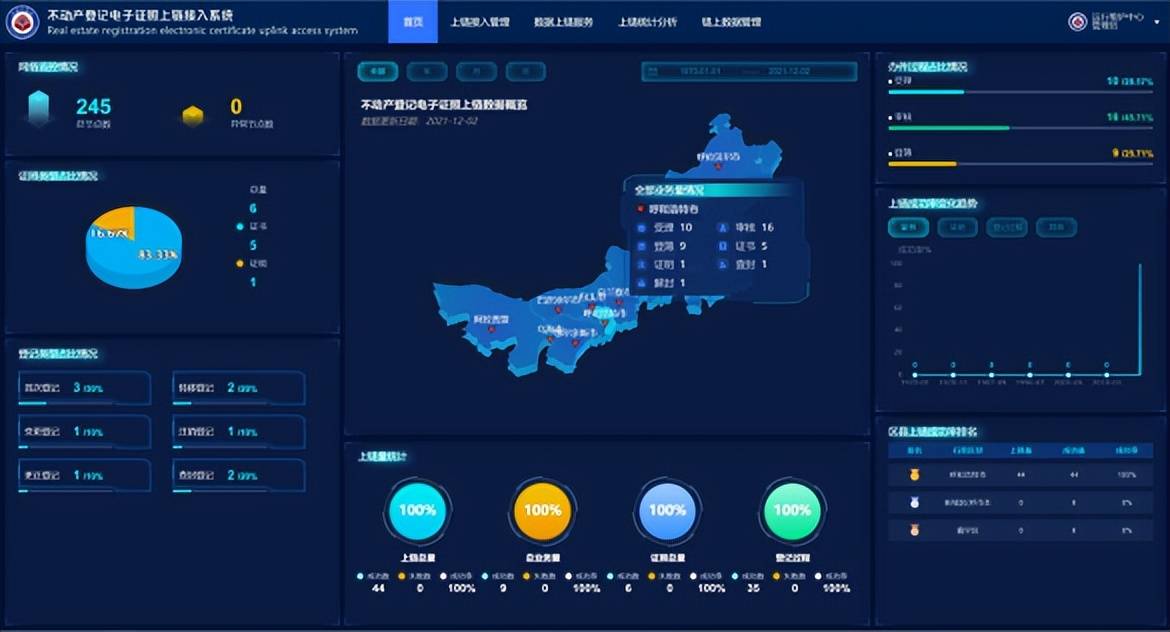Switch to the 首页 tab
Viewport: 1170px width, 632px height.
tap(412, 22)
